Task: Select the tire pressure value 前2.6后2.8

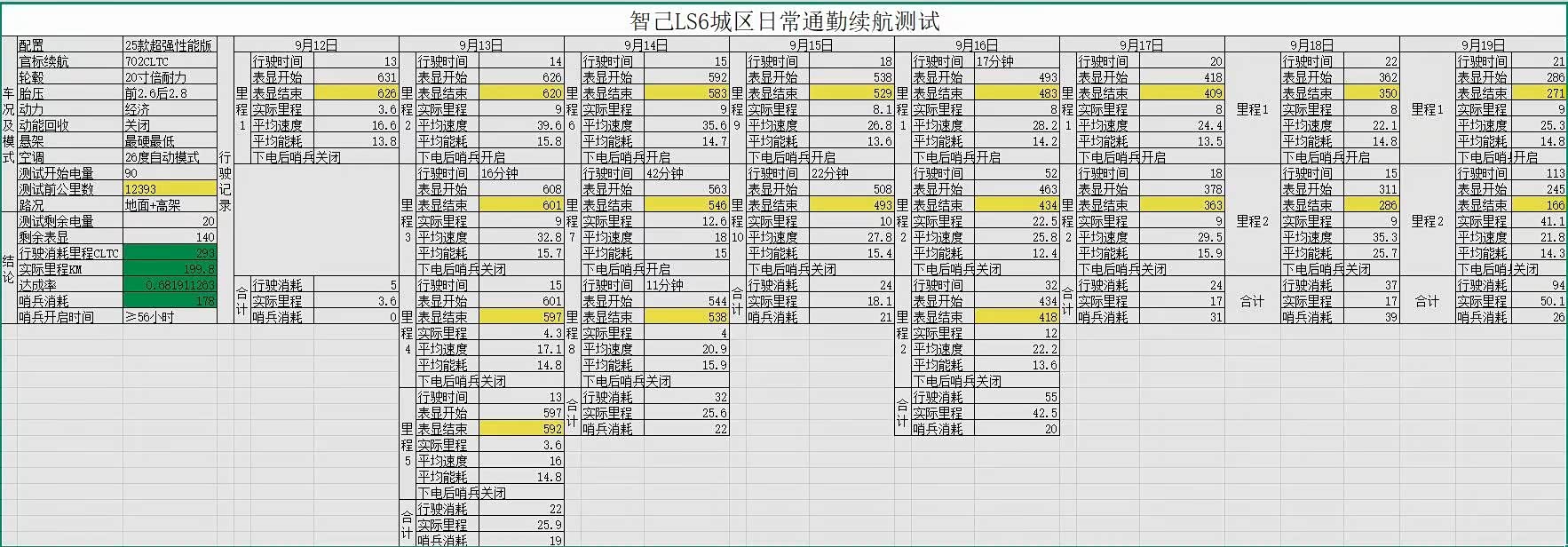Action: coord(170,93)
